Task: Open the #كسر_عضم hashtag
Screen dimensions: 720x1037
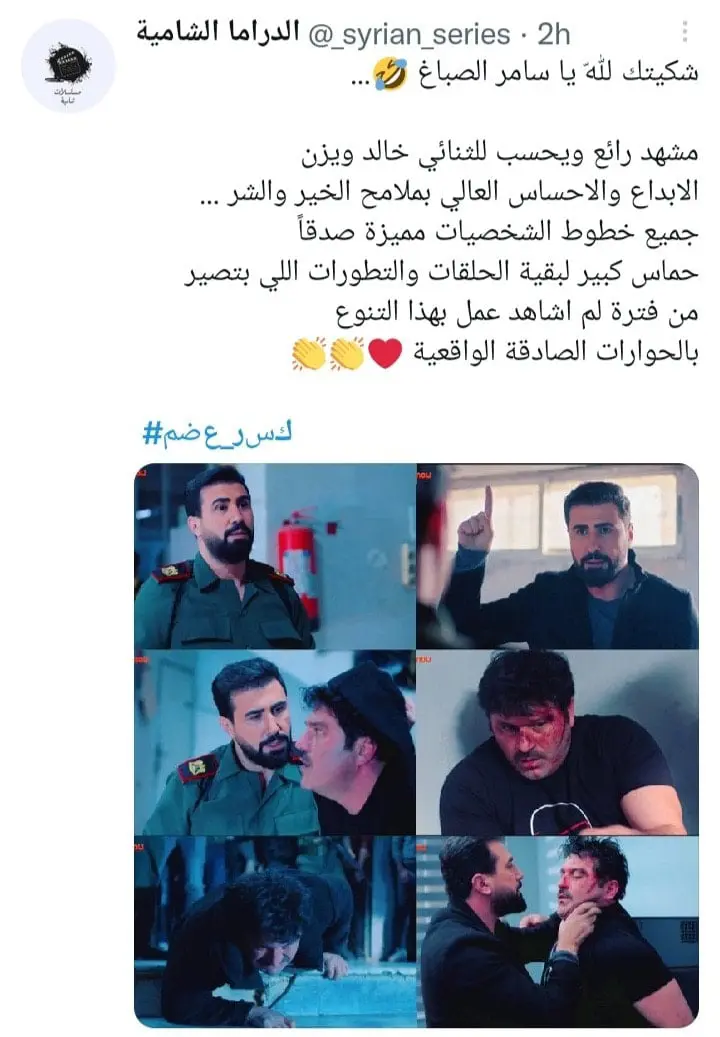Action: pos(218,433)
